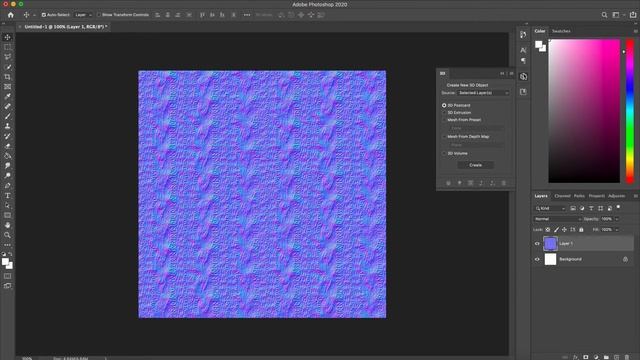
Task: Enable Show Transform Controls checkbox
Action: [x=99, y=15]
